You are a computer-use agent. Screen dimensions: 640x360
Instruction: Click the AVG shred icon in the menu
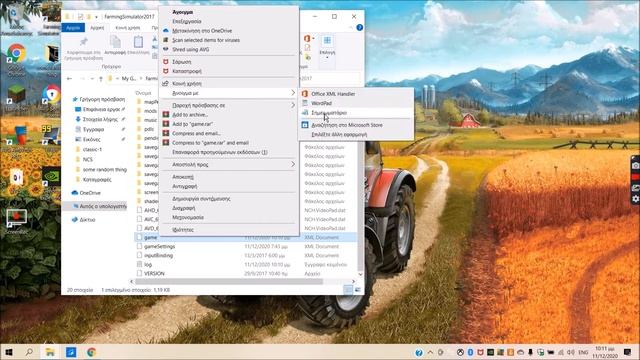(166, 49)
